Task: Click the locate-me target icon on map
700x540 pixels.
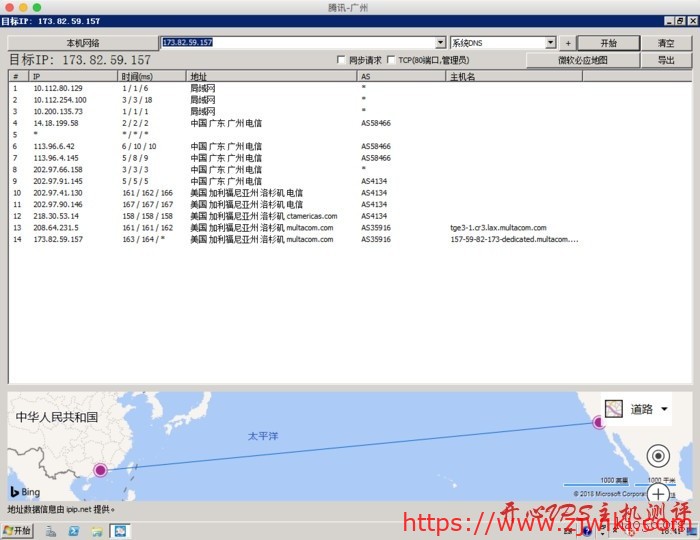Action: [x=658, y=455]
